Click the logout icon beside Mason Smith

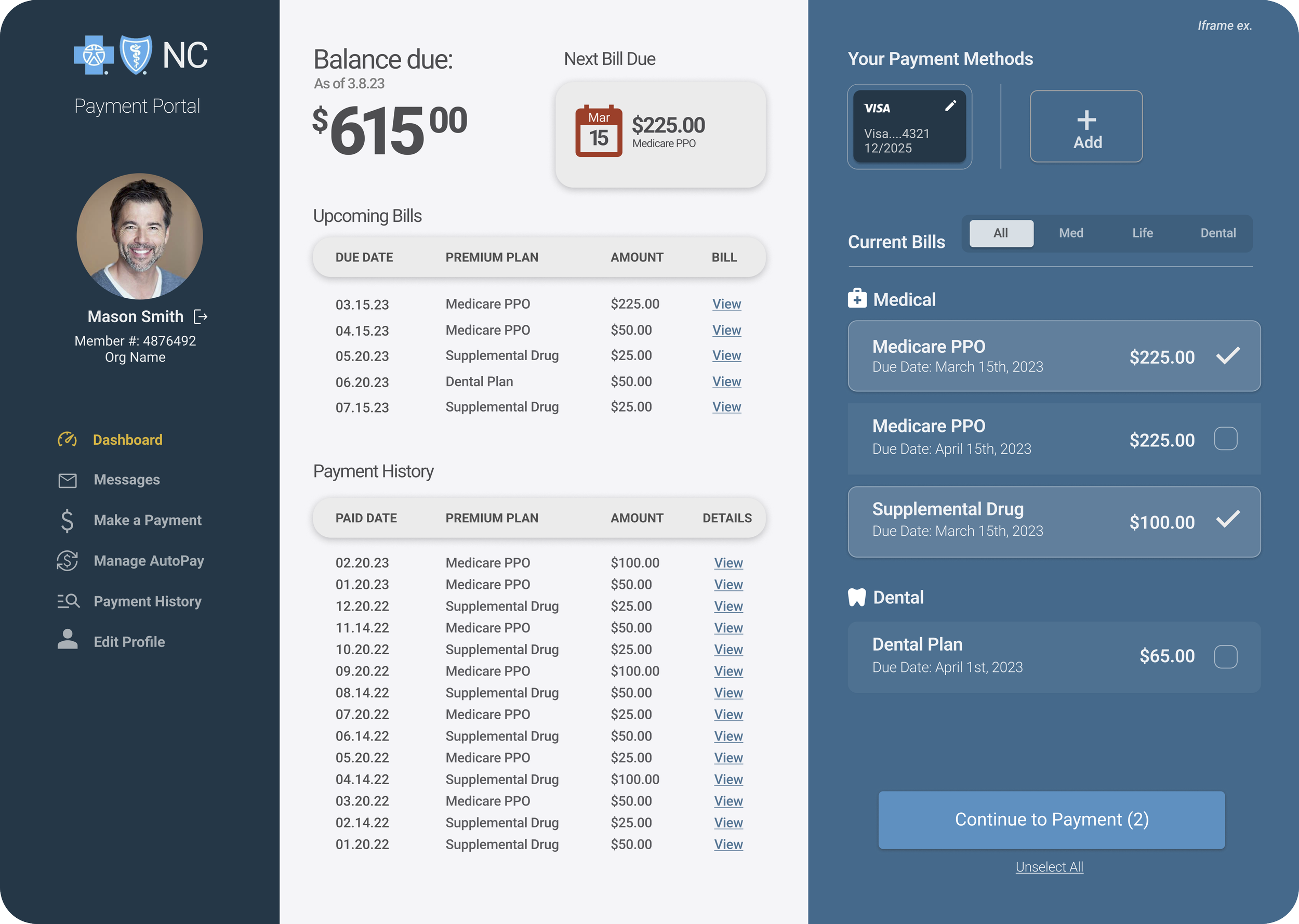click(x=201, y=316)
